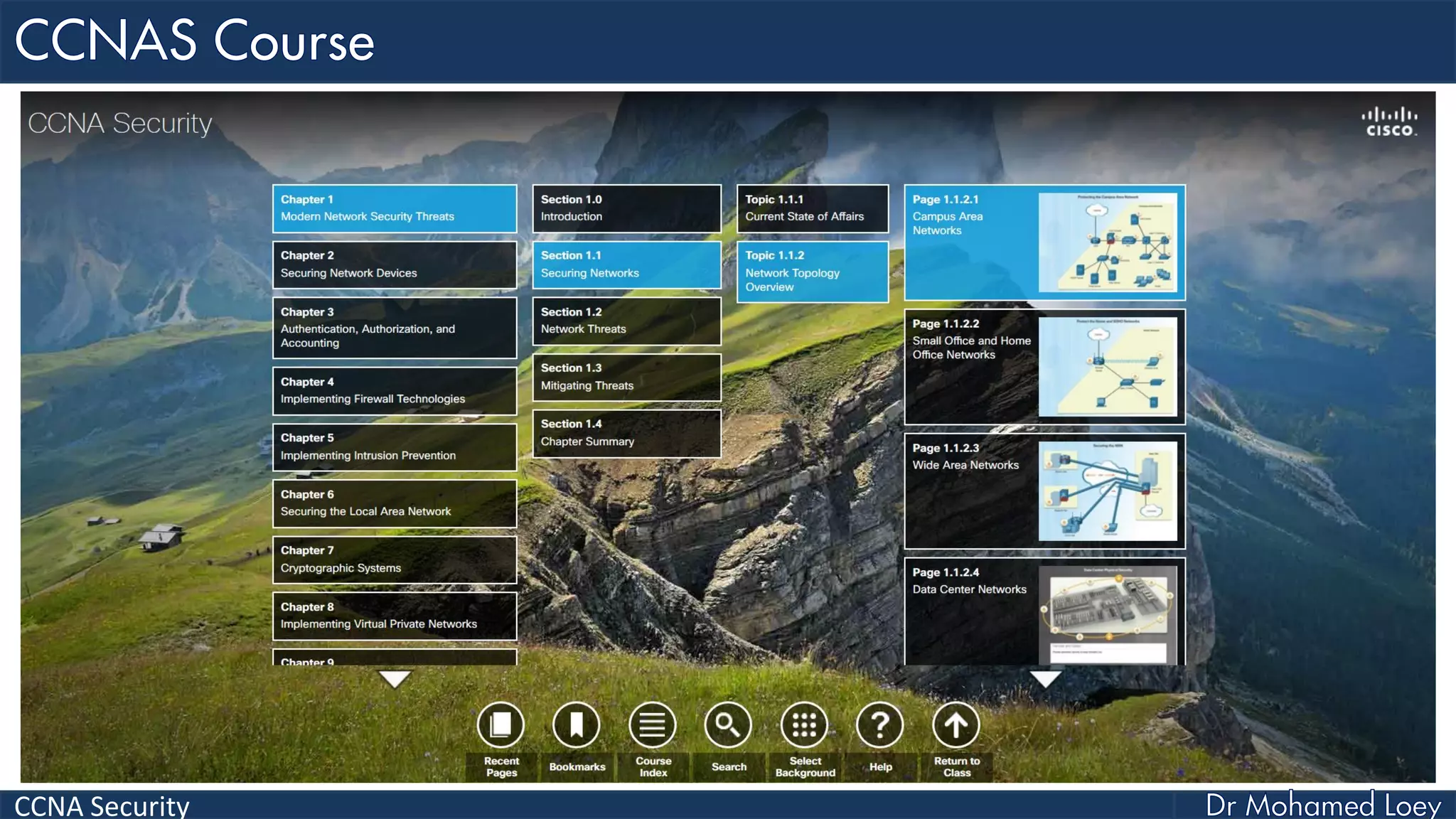Screen dimensions: 1456x819
Task: Click Campus Area Networks diagram thumbnail
Action: click(1108, 242)
